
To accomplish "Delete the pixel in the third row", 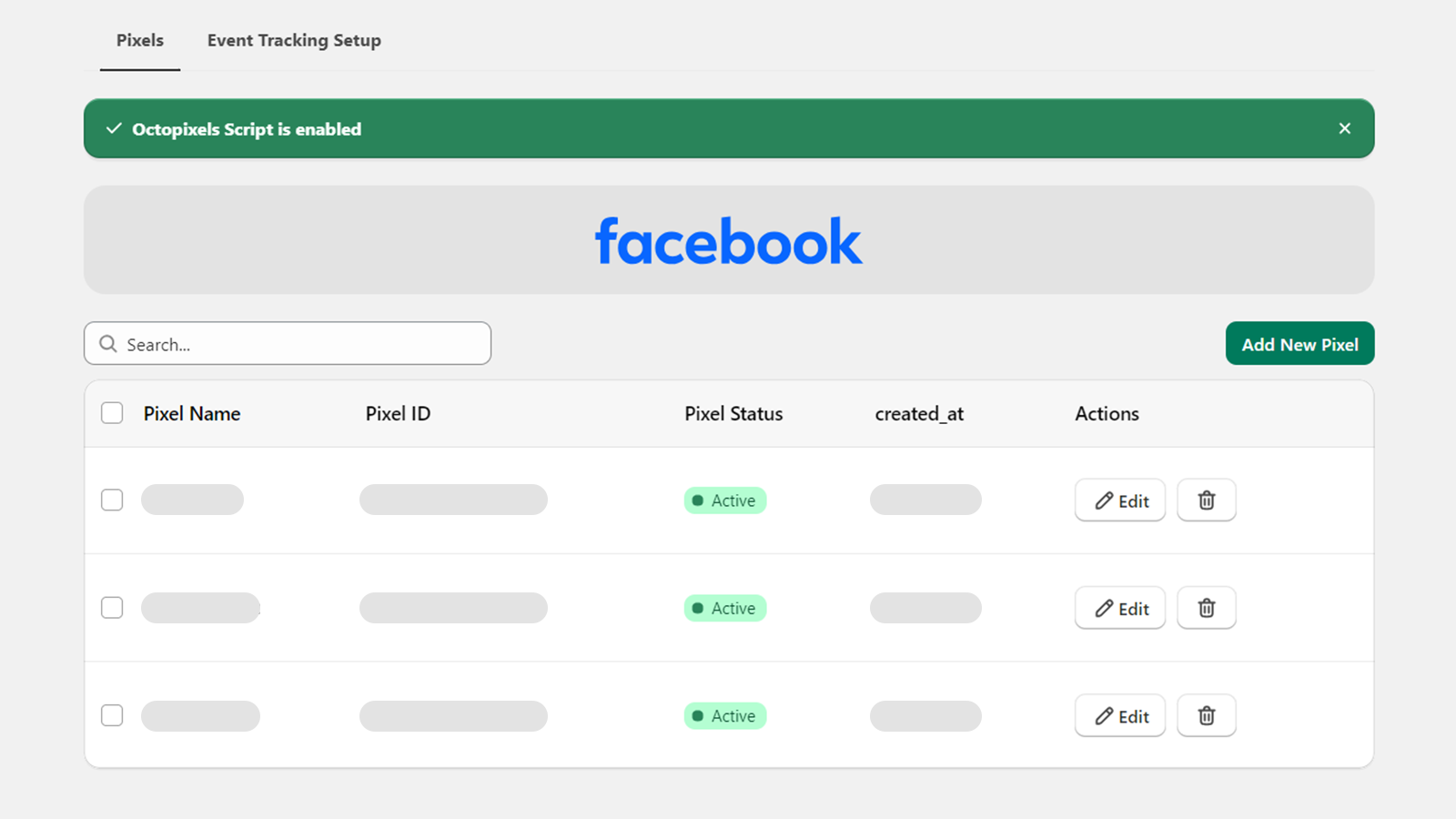I will (1206, 716).
